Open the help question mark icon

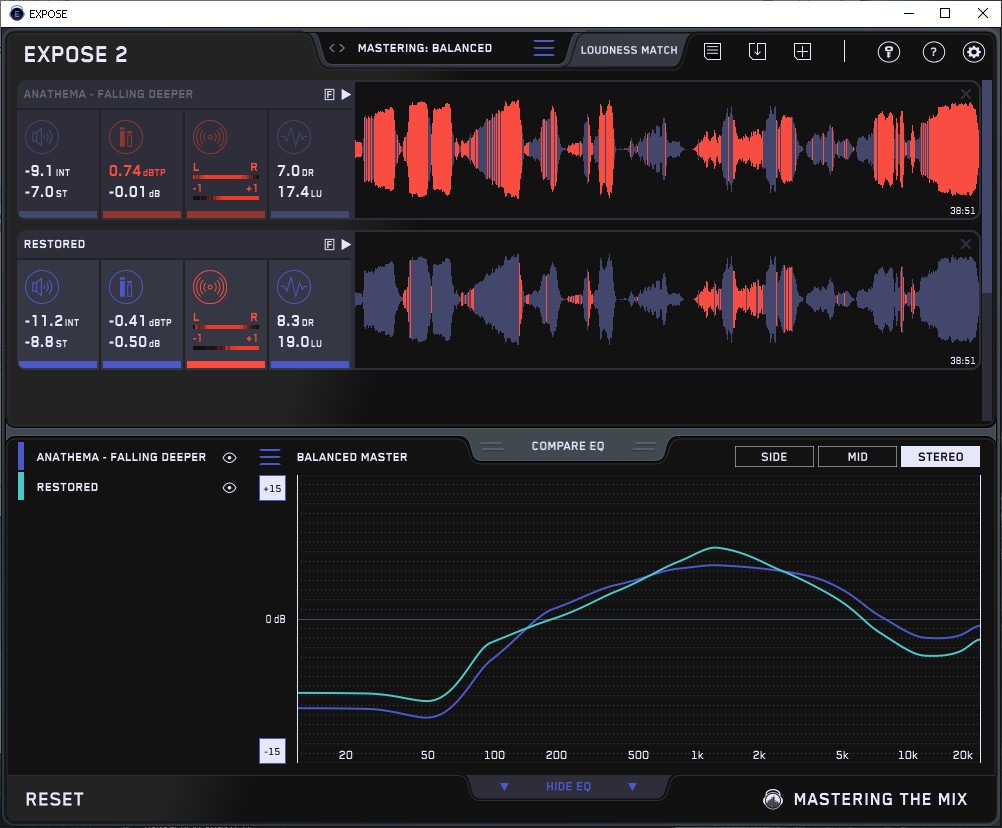[933, 52]
